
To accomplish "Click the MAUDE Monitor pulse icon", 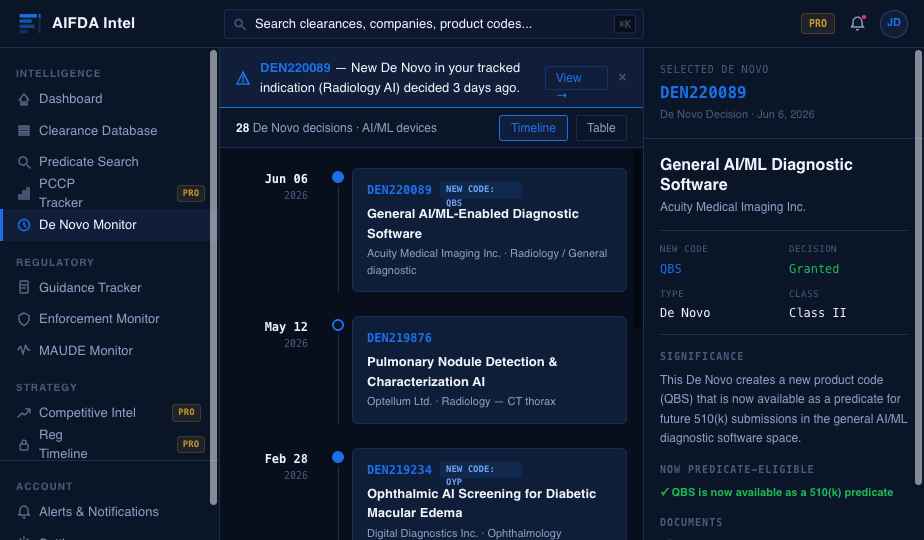I will 24,350.
